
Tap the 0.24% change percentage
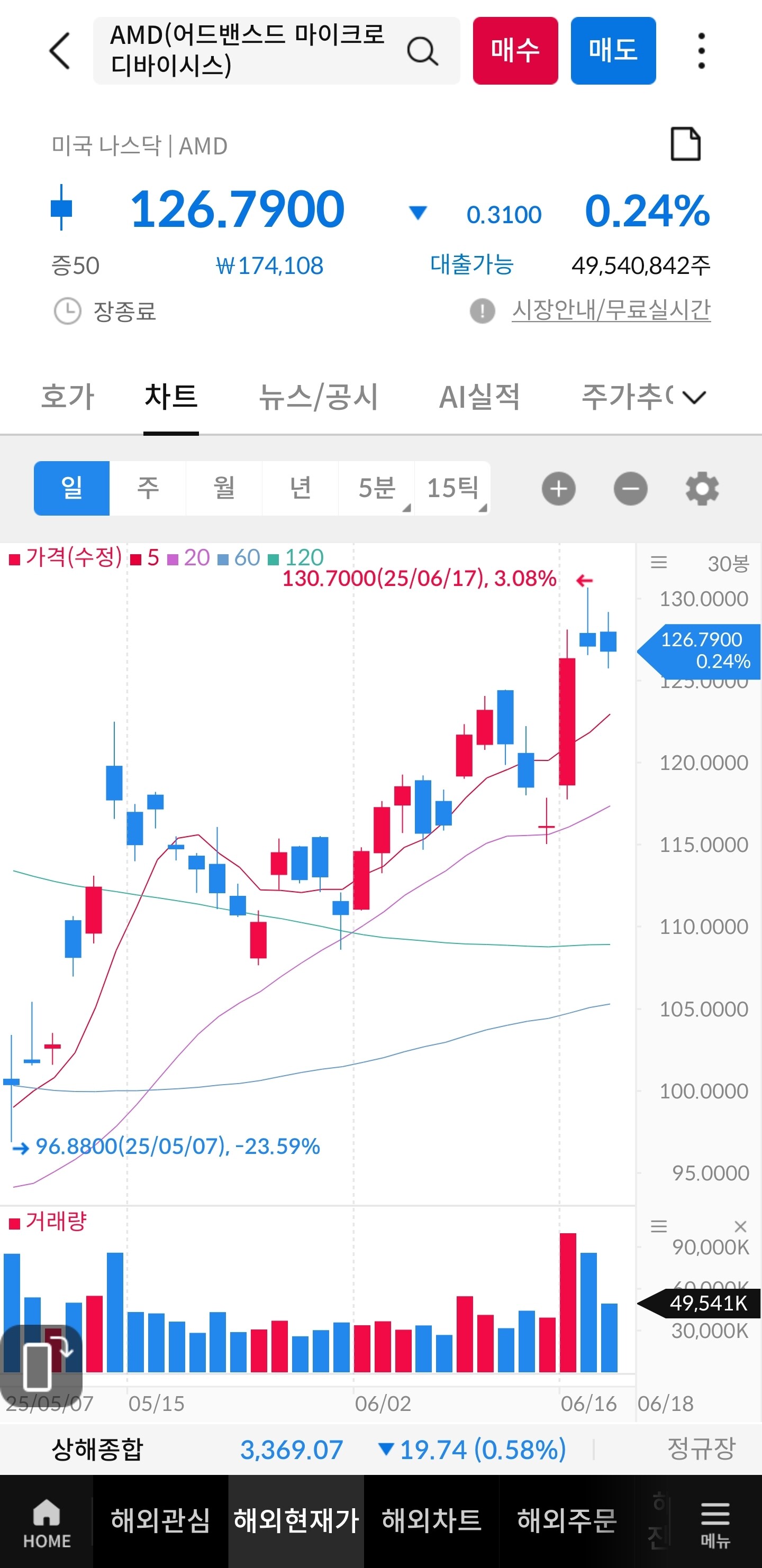[648, 211]
